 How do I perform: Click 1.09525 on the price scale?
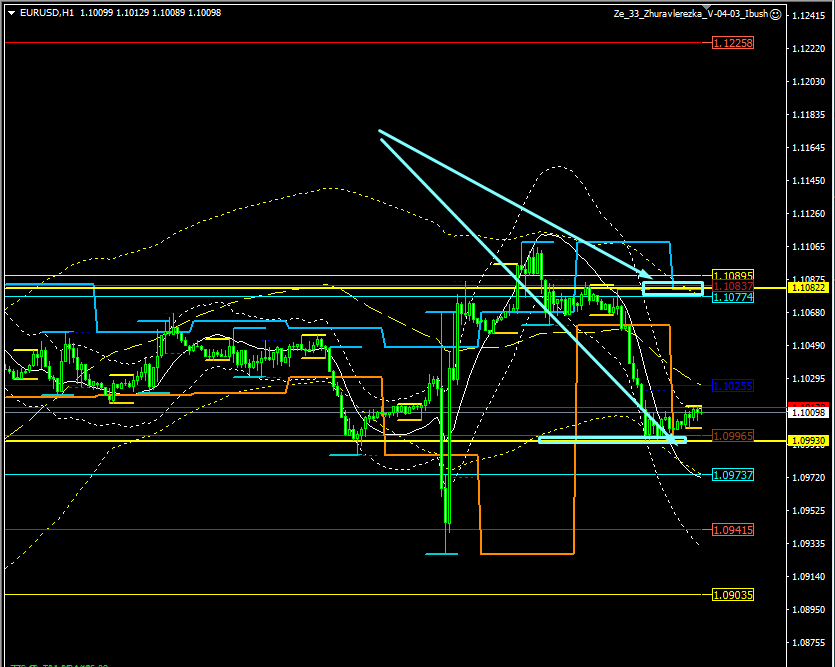click(x=809, y=510)
